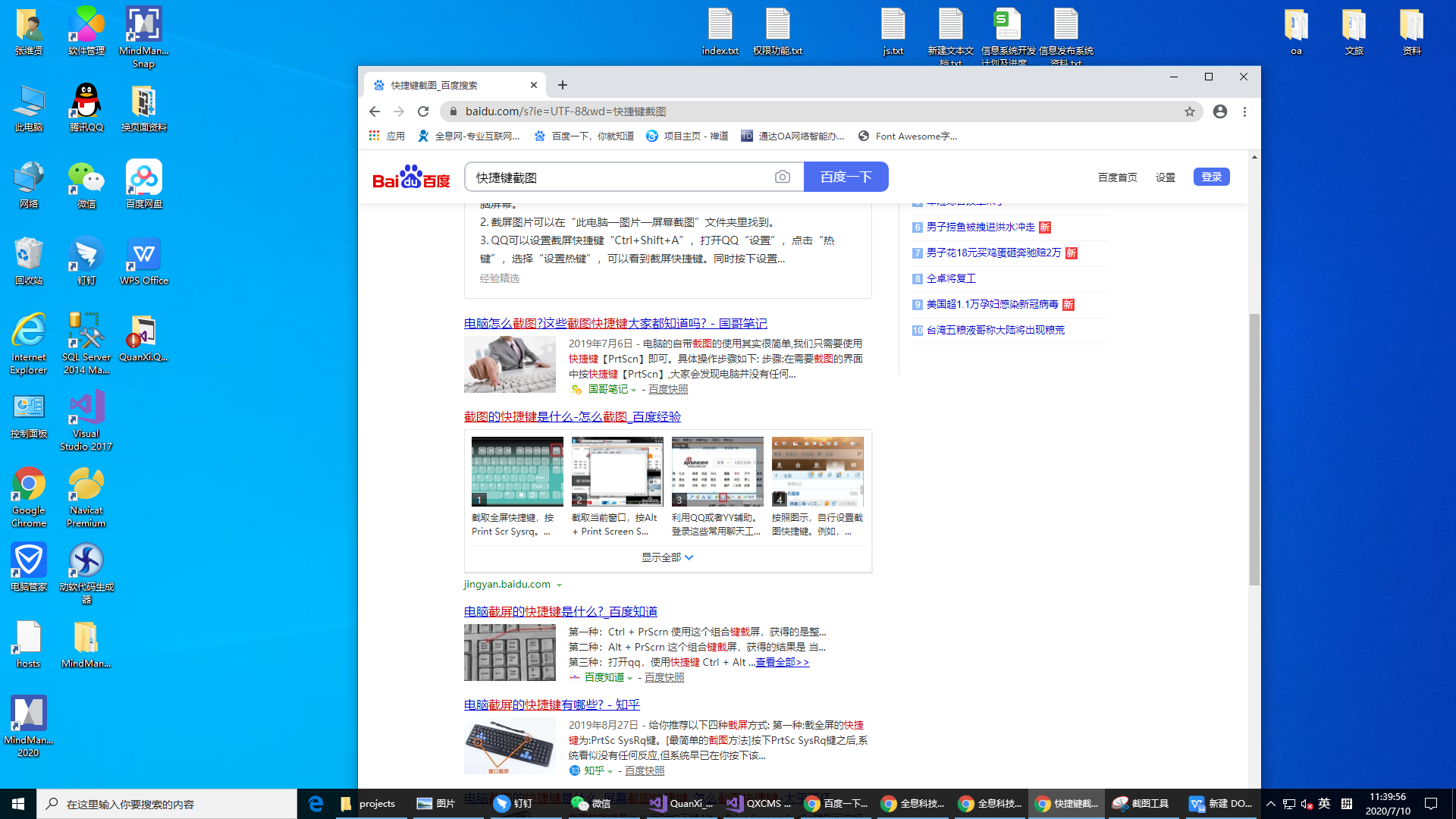Select the SQL Server 2014 desktop icon
The width and height of the screenshot is (1456, 819).
pos(86,344)
